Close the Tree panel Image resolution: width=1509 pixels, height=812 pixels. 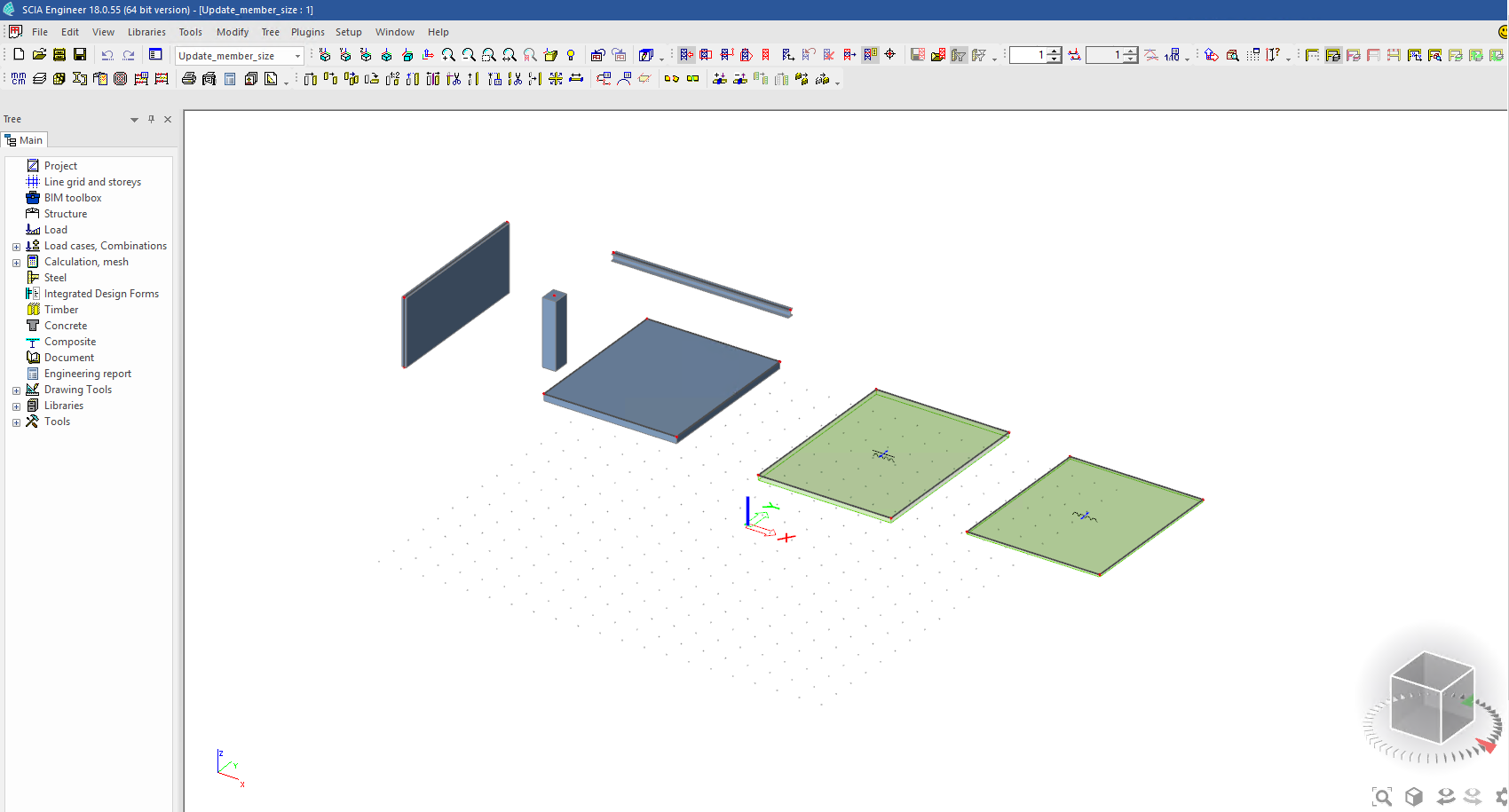168,119
